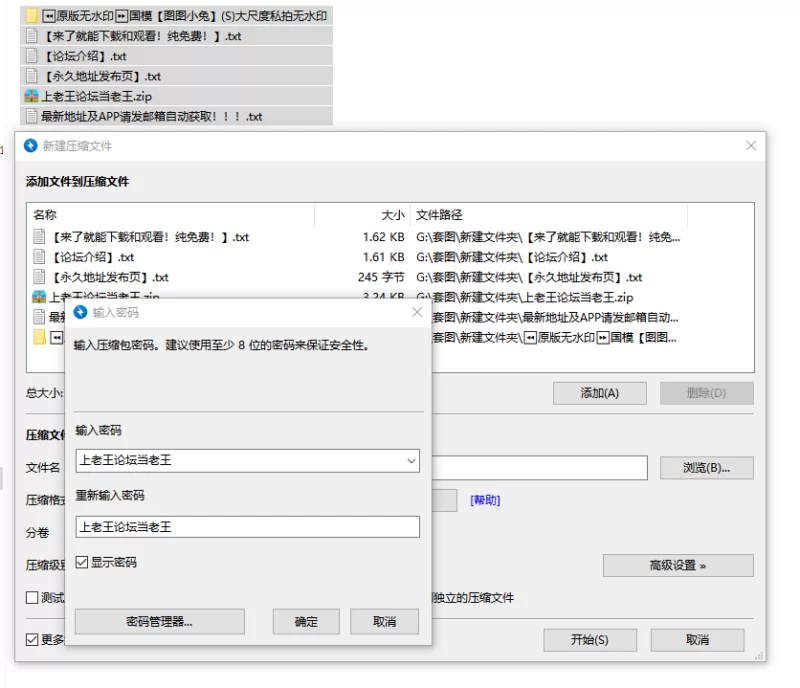
Task: Open the 输入密码 combo box dropdown arrow
Action: point(411,461)
